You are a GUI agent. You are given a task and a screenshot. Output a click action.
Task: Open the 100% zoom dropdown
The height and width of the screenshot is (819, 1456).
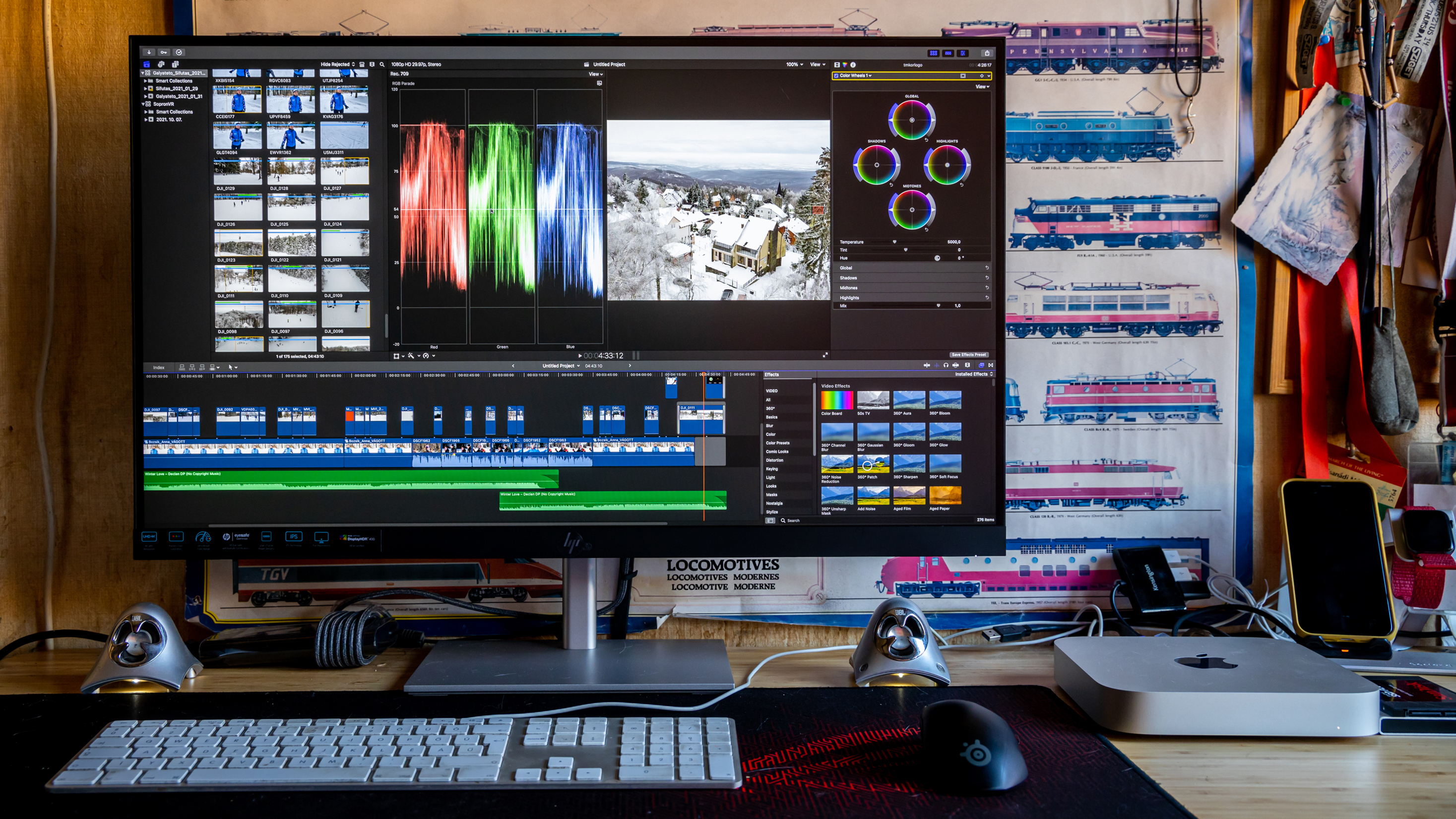tap(794, 64)
